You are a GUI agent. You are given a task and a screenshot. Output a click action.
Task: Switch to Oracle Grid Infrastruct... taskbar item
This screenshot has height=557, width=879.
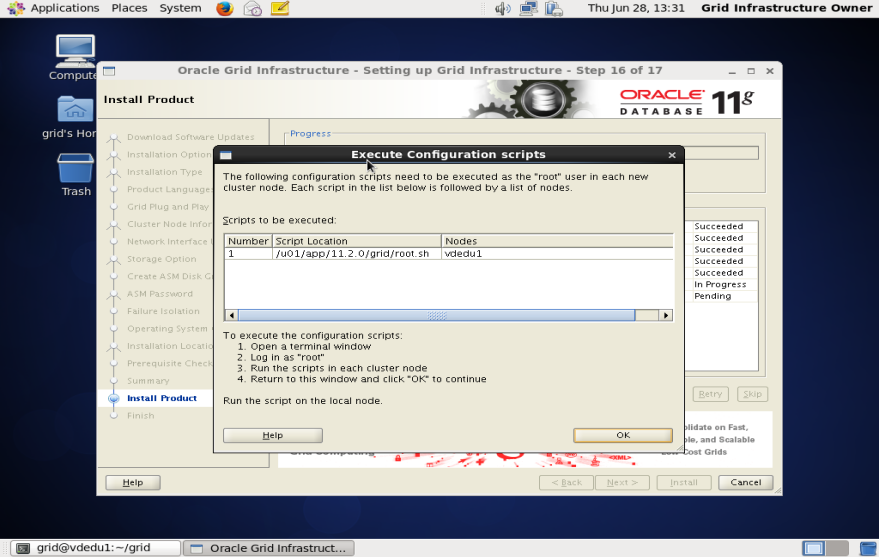(270, 548)
